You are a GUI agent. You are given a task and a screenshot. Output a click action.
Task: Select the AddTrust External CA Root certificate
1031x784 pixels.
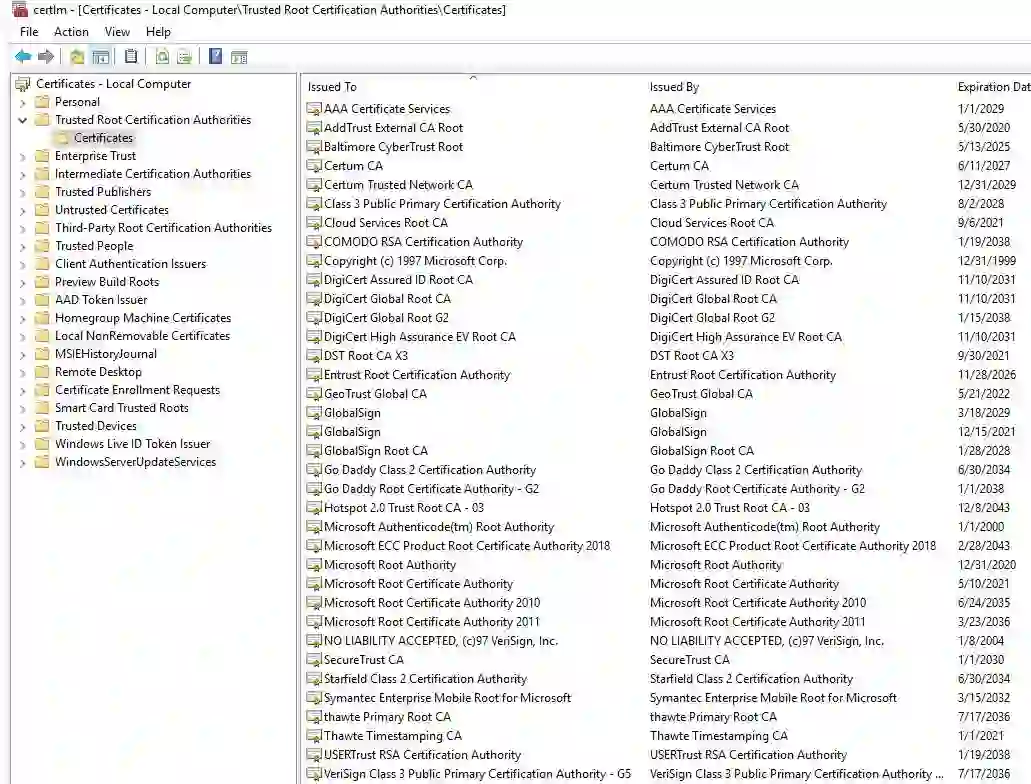coord(393,128)
